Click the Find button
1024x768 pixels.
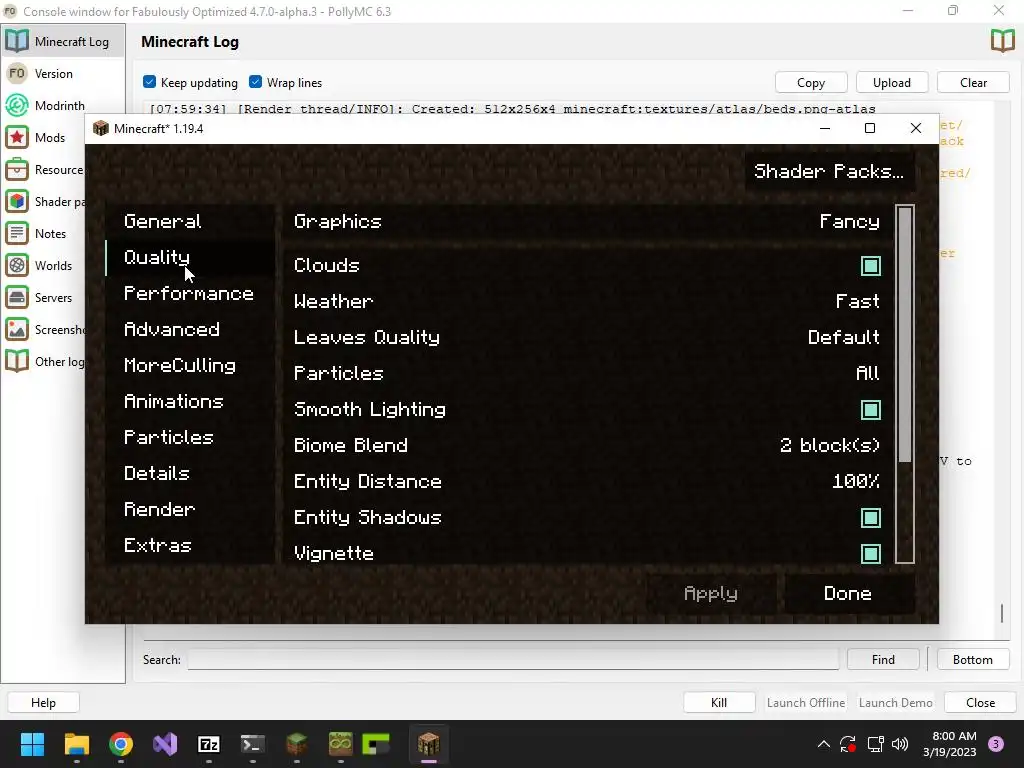pyautogui.click(x=883, y=660)
